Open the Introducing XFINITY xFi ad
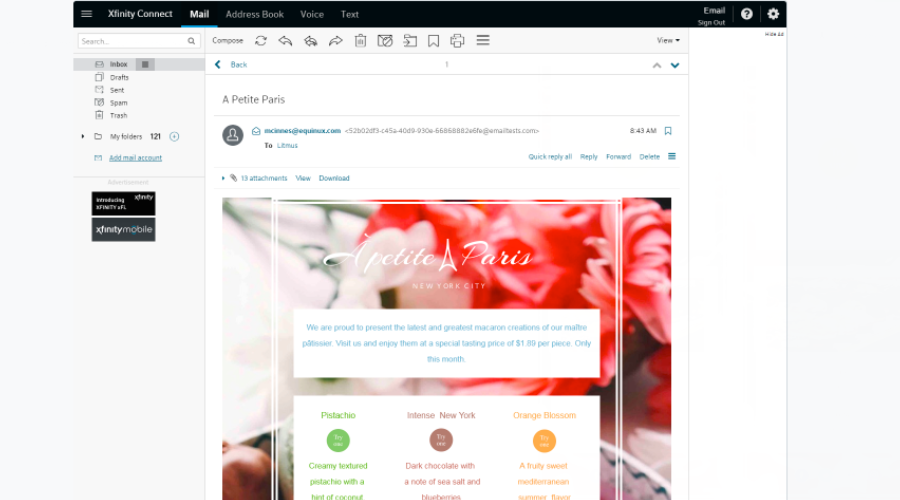This screenshot has width=900, height=500. tap(123, 203)
